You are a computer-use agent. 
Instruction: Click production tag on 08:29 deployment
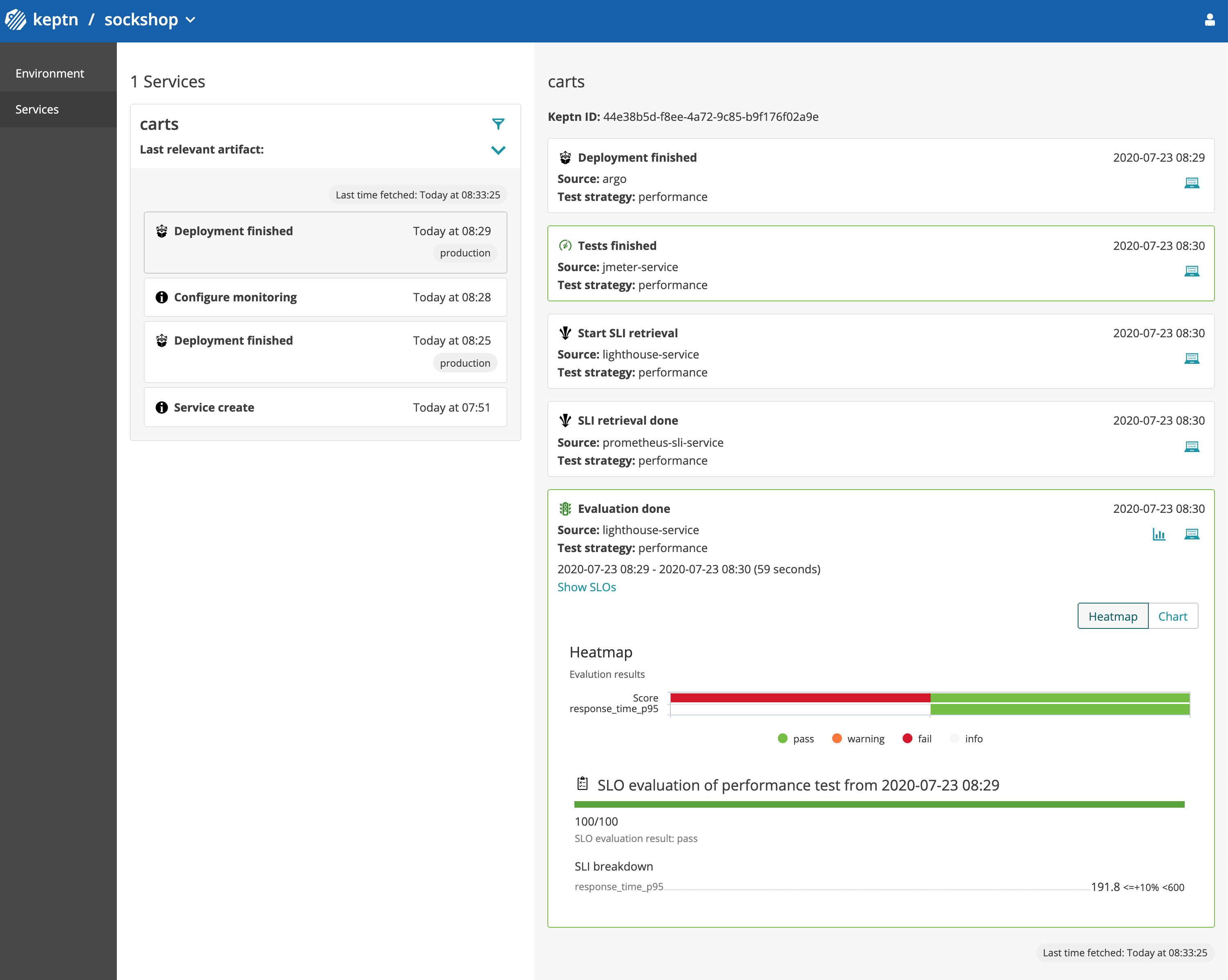click(465, 253)
